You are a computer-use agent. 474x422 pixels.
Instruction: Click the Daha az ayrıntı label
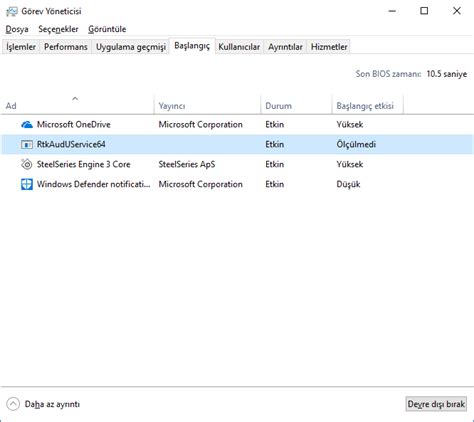pos(52,404)
